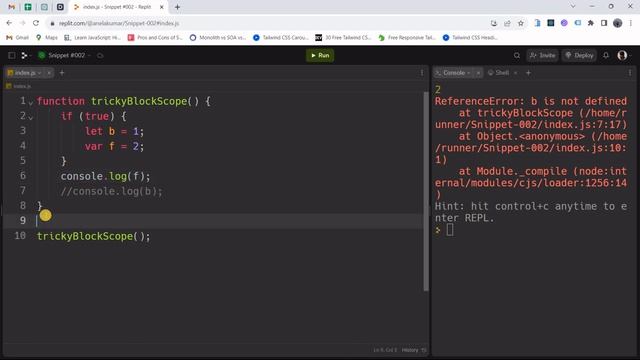Open the Tailwind CSS Carousel bookmark
The image size is (640, 360).
[281, 38]
